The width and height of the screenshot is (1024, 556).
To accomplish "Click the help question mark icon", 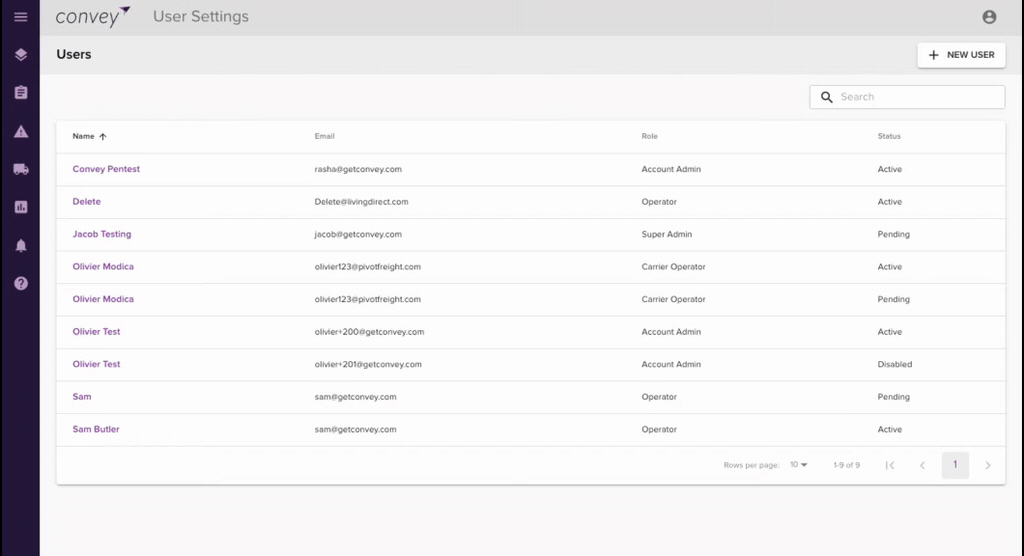I will click(x=21, y=284).
